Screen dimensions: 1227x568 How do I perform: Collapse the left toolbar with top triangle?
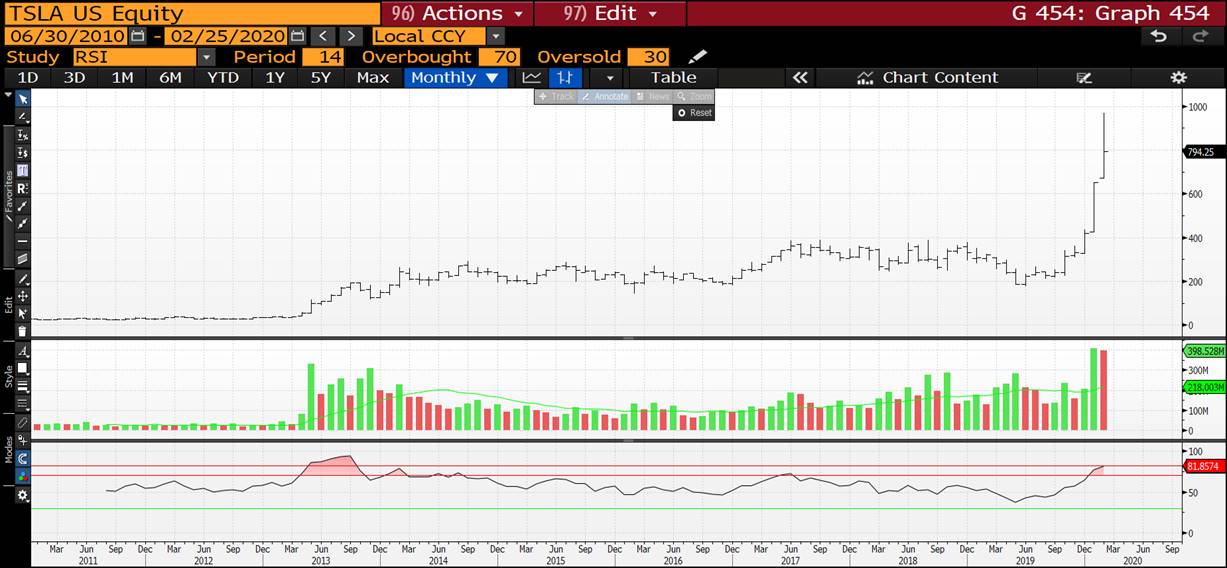7,97
